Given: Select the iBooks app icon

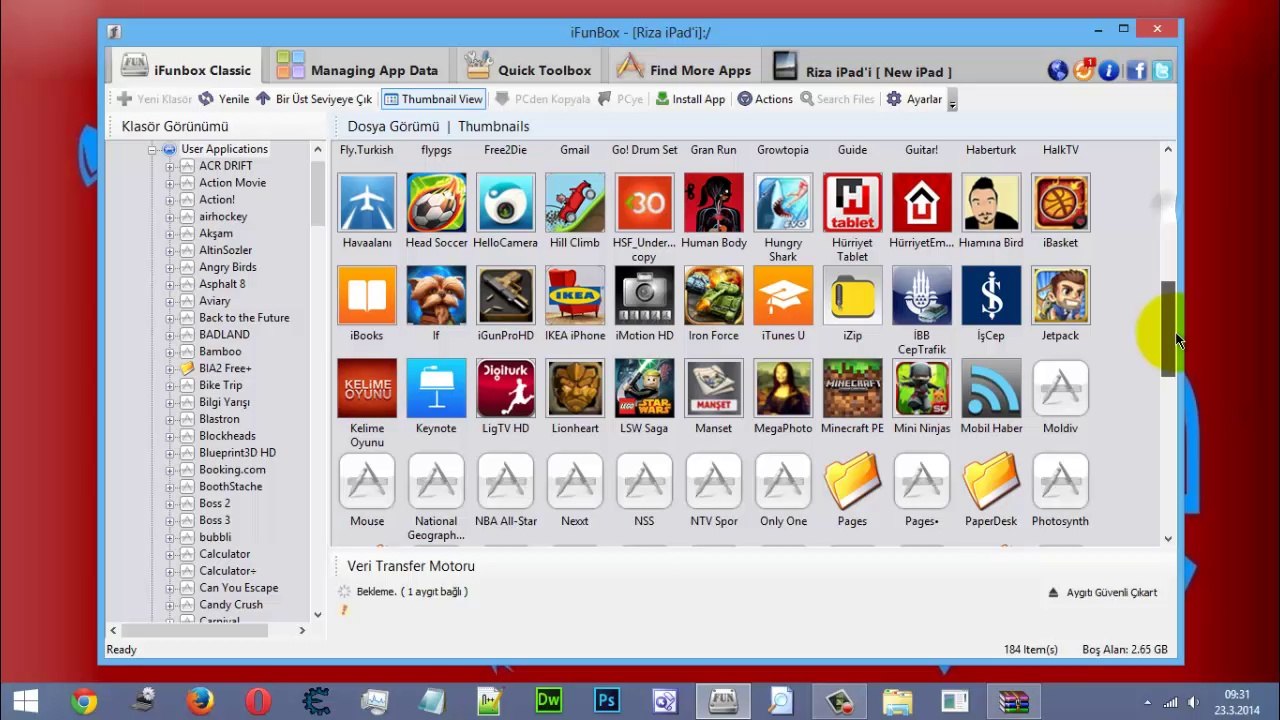Looking at the screenshot, I should [x=367, y=296].
